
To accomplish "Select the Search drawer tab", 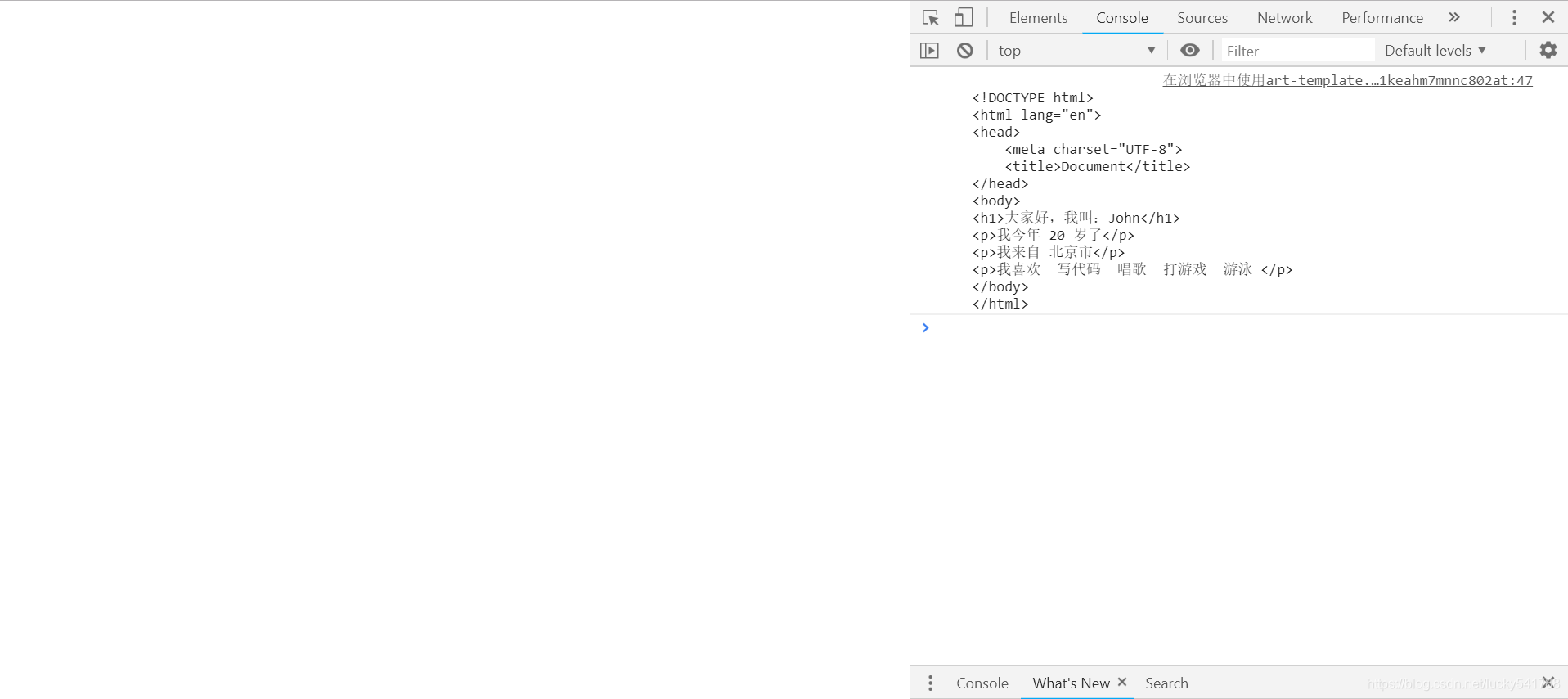I will click(1166, 683).
